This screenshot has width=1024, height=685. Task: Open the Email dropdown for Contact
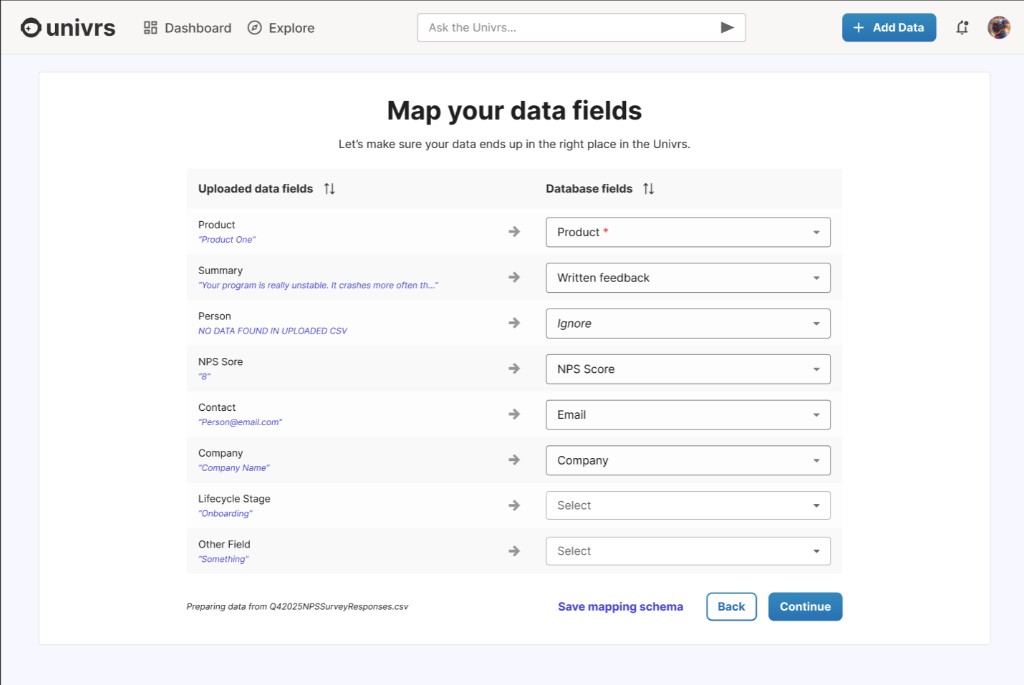pyautogui.click(x=688, y=415)
